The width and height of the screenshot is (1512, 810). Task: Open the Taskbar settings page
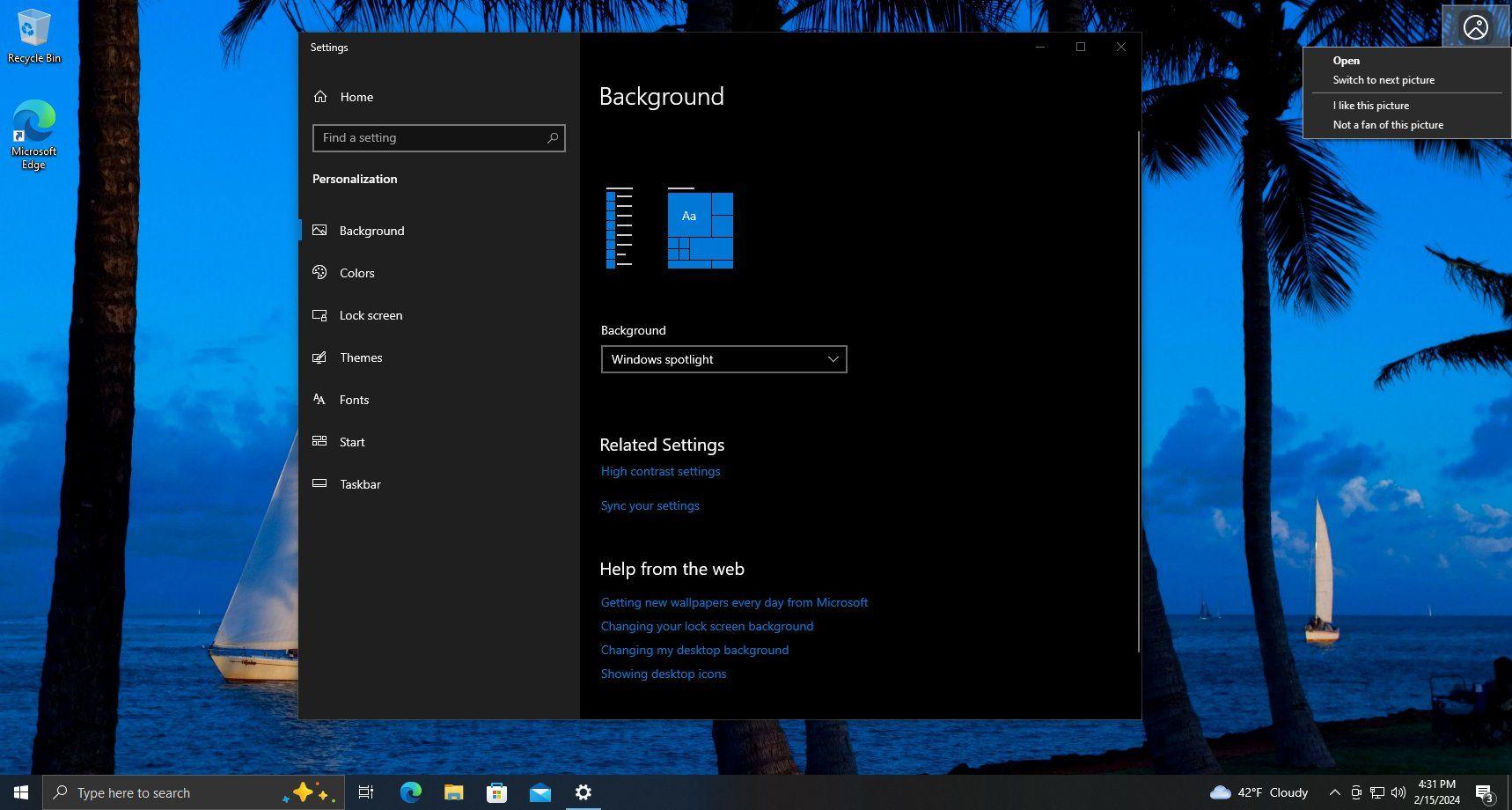click(x=439, y=484)
